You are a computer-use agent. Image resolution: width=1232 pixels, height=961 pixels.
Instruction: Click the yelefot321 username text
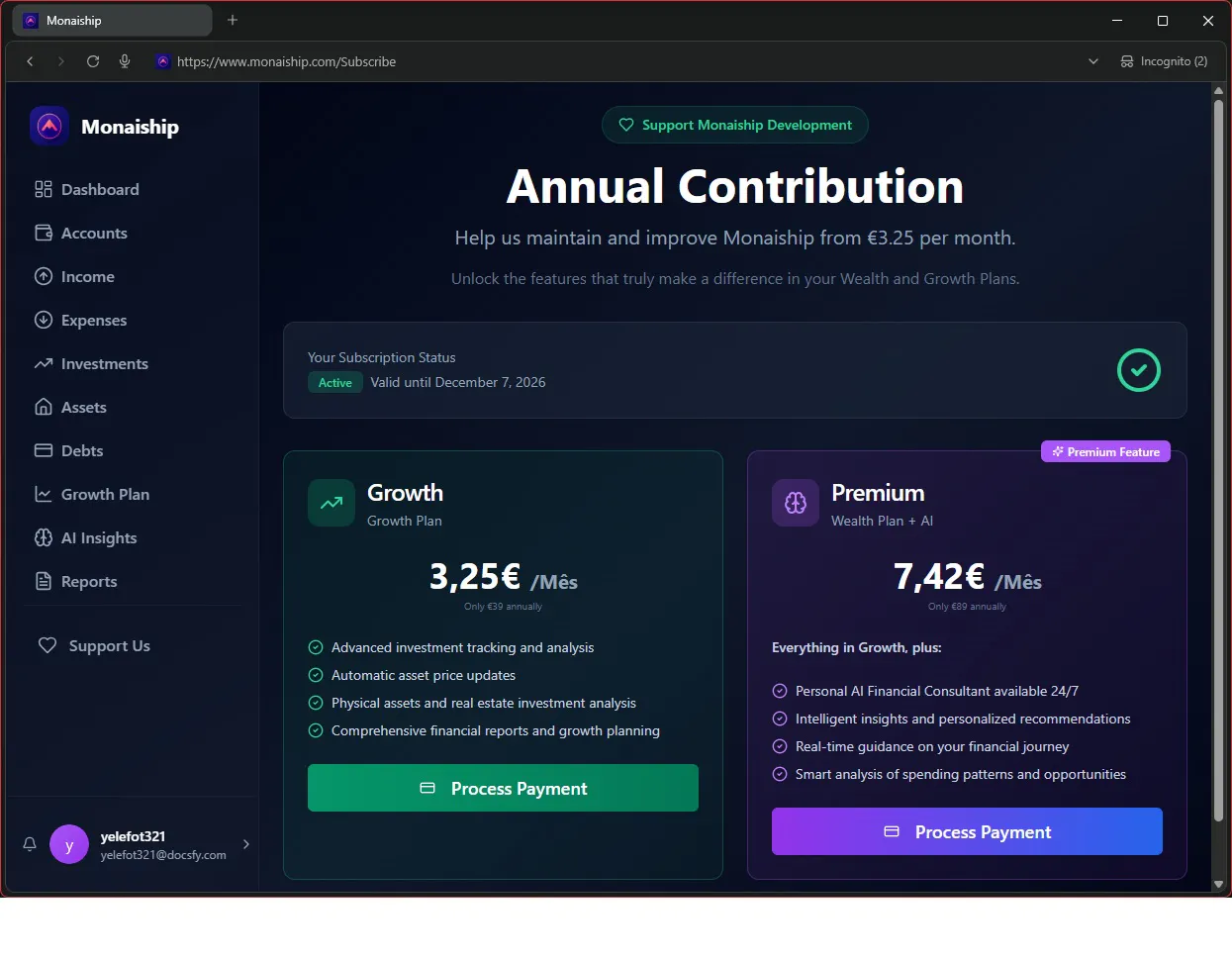tap(133, 836)
